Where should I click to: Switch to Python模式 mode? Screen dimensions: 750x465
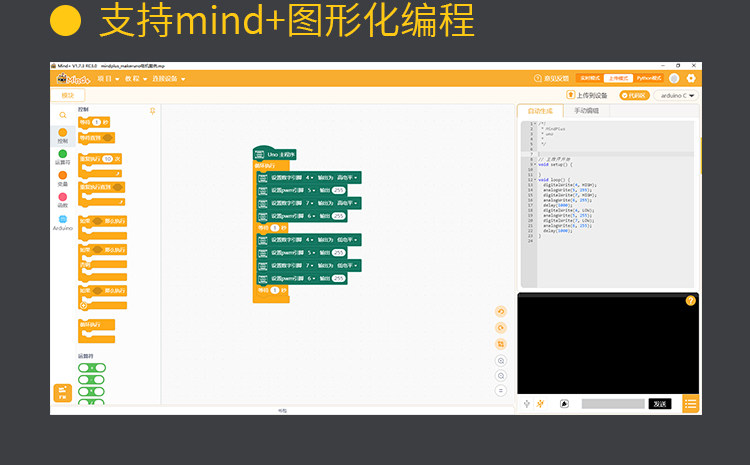point(648,78)
